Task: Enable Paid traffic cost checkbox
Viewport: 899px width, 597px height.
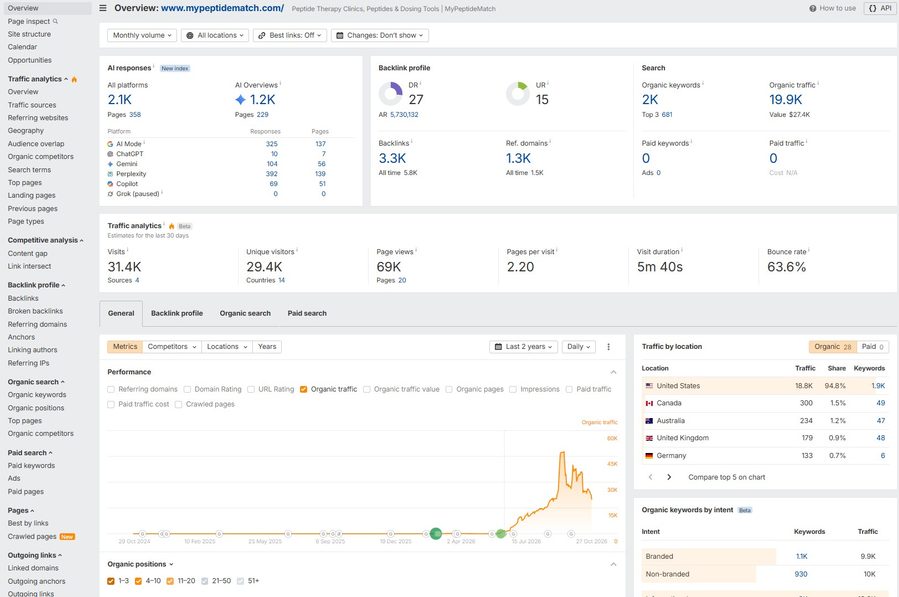Action: point(111,404)
